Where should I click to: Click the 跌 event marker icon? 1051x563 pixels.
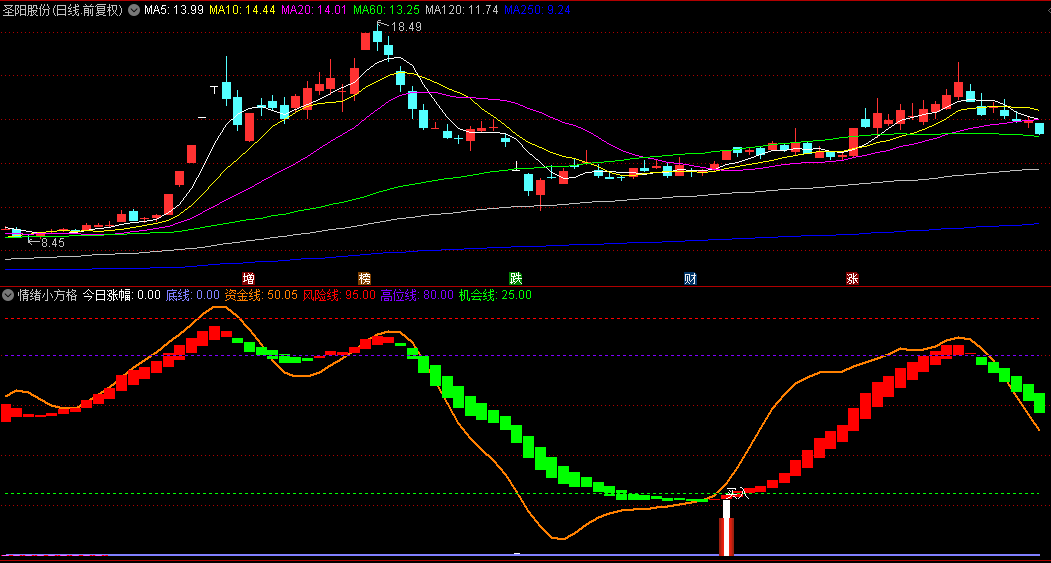[x=515, y=279]
